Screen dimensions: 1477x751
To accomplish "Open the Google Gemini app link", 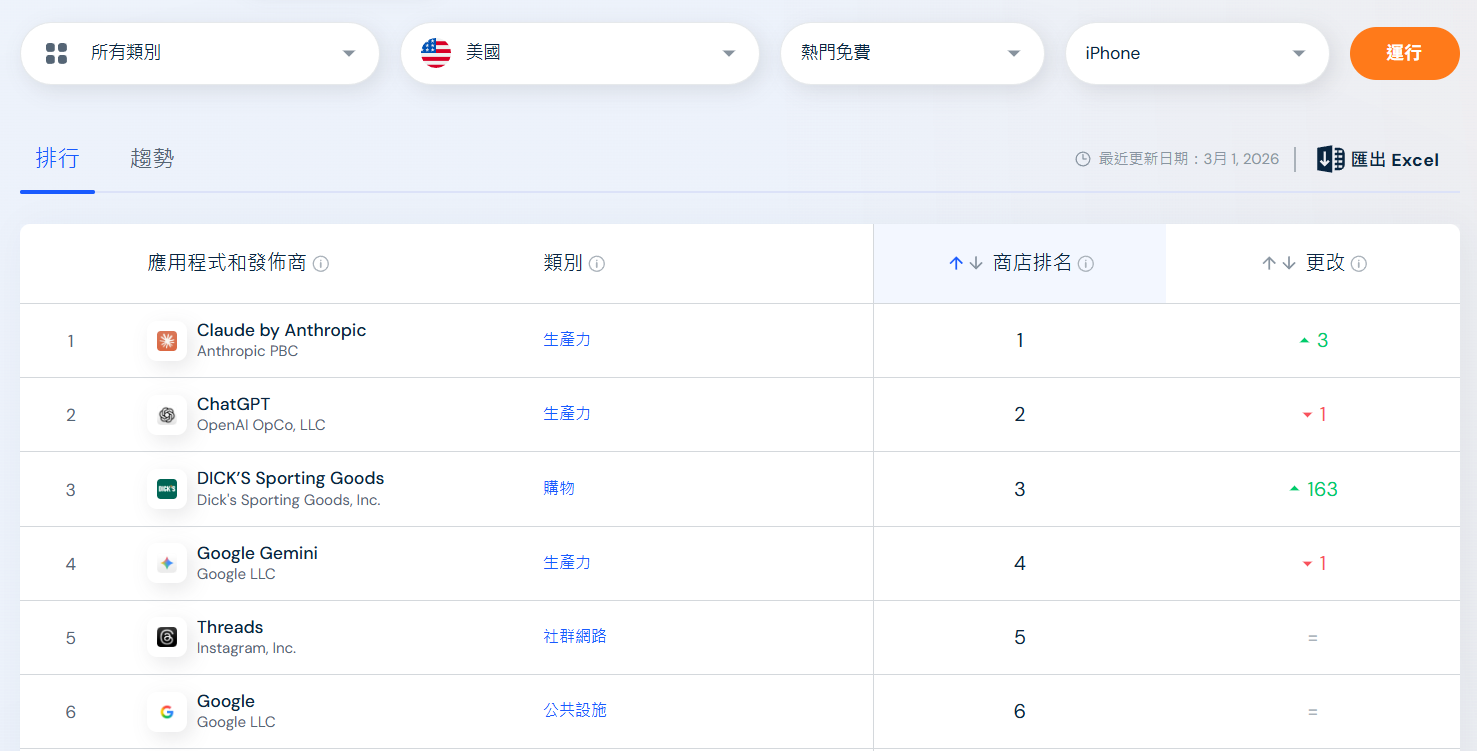I will pos(257,553).
